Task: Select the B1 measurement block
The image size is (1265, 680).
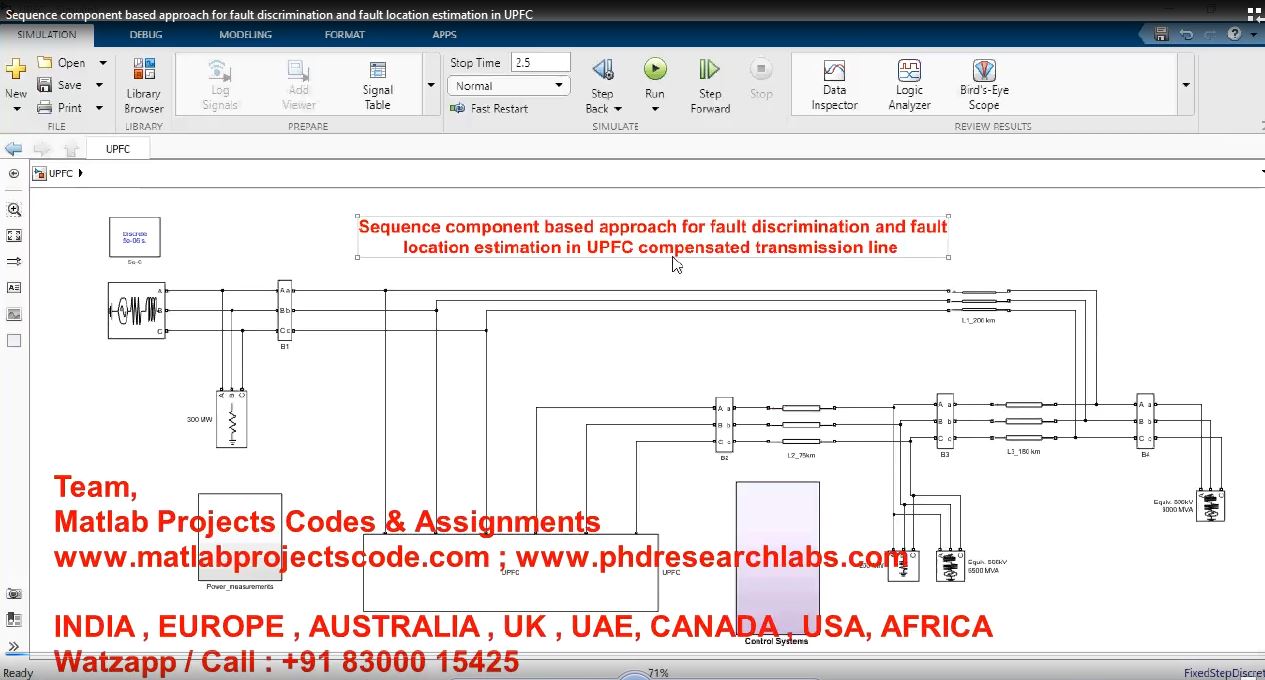Action: [284, 310]
